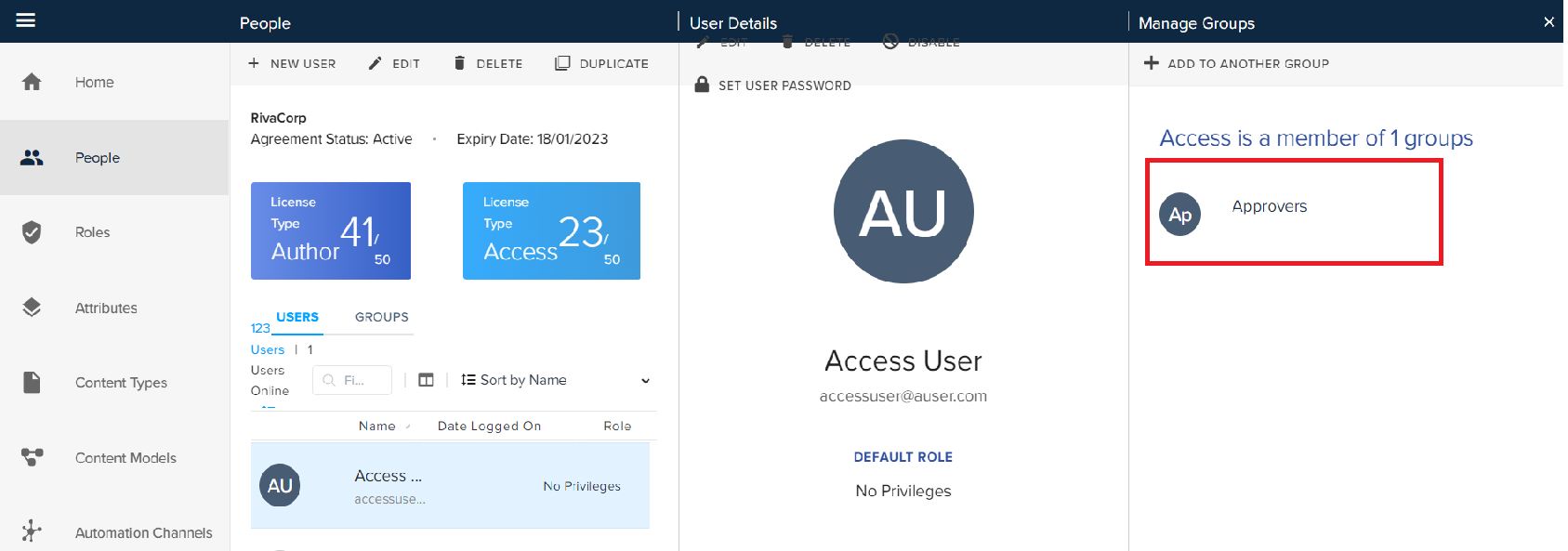Click the search magnifier icon in filter box
This screenshot has width=1568, height=551.
(329, 380)
